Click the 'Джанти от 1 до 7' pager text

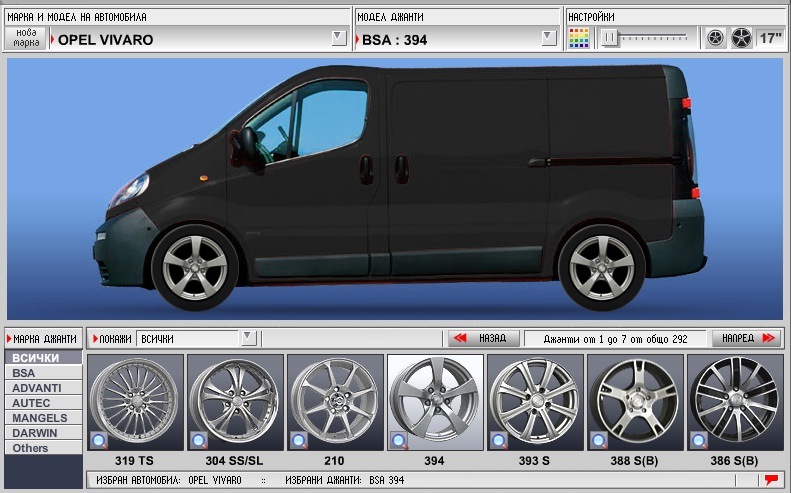point(615,339)
